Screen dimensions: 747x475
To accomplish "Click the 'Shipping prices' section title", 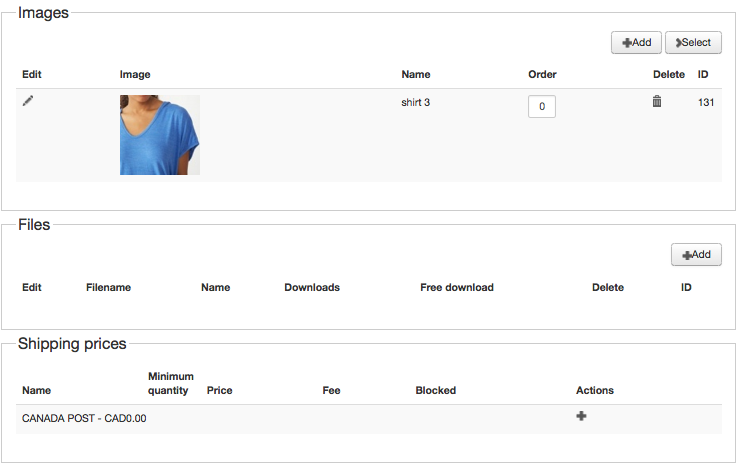I will click(x=72, y=344).
